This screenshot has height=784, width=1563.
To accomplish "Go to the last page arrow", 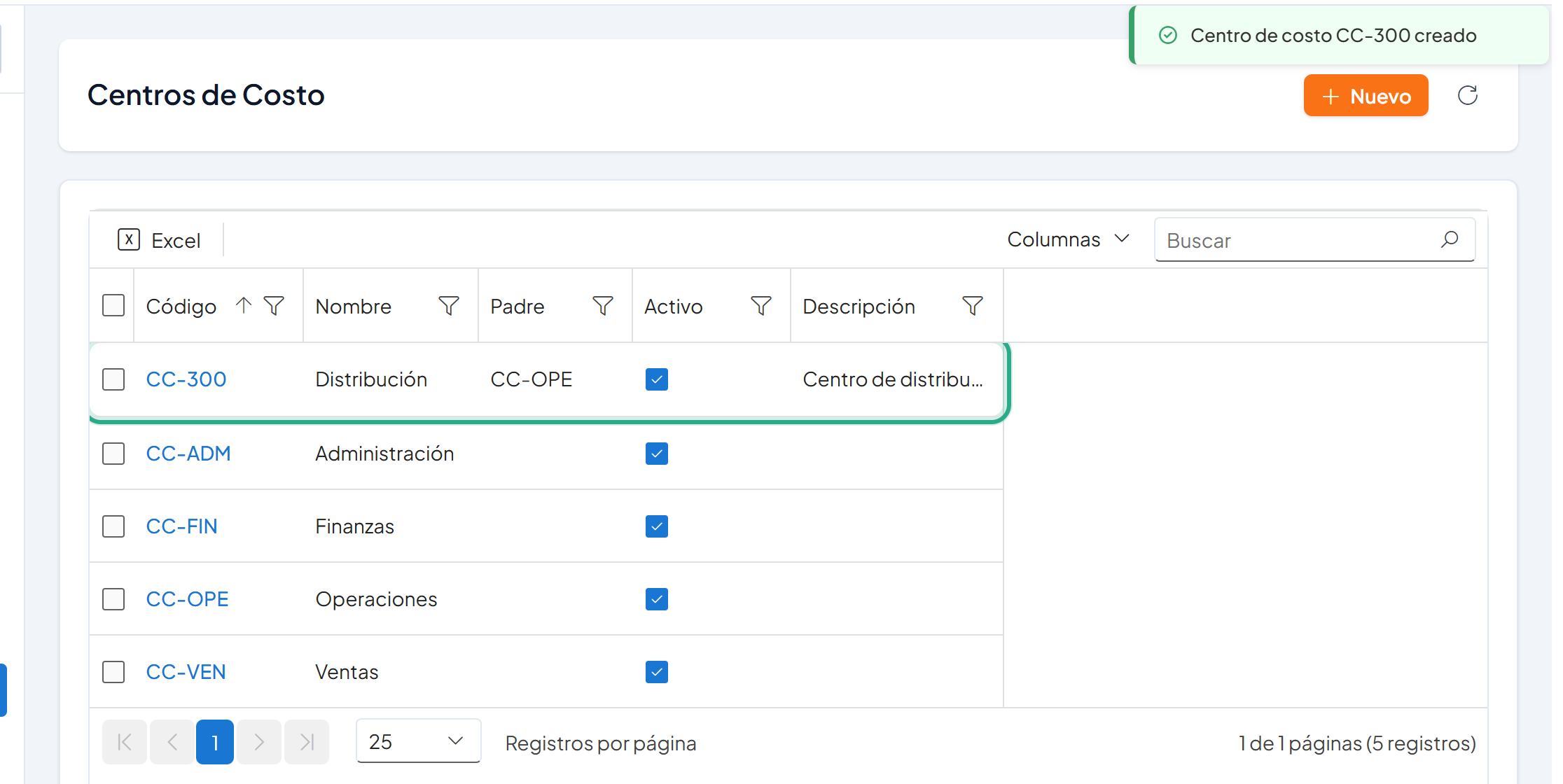I will tap(307, 742).
